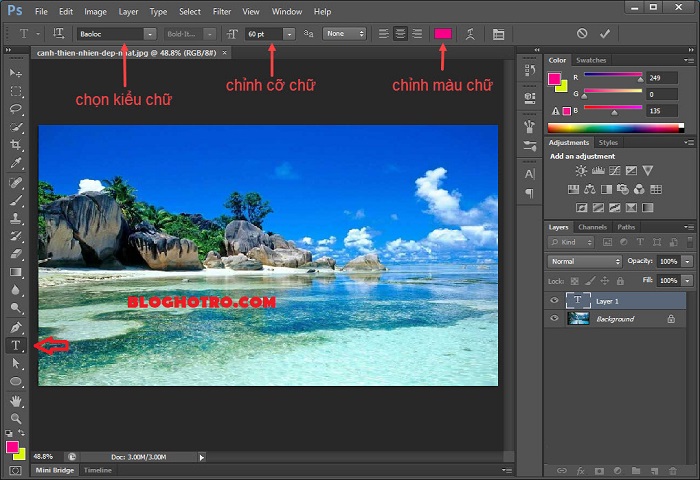Select the Hand tool
Screen dimensions: 700x480
click(16, 401)
